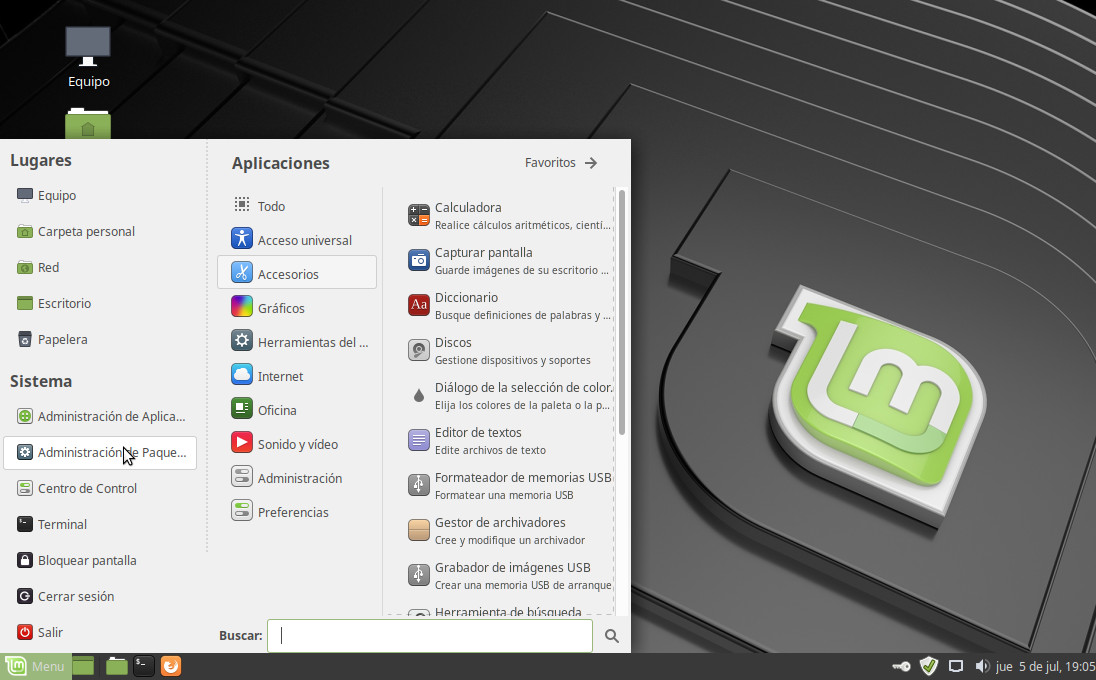Select the Internet category
The width and height of the screenshot is (1096, 680).
point(280,376)
